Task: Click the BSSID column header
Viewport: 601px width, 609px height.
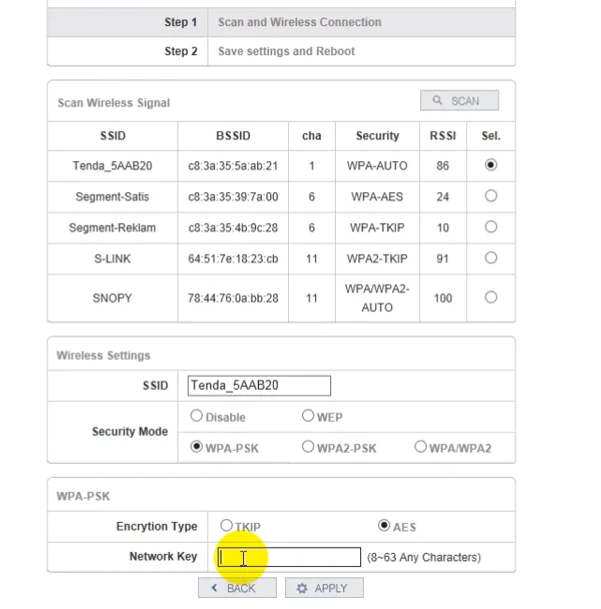Action: [x=233, y=136]
